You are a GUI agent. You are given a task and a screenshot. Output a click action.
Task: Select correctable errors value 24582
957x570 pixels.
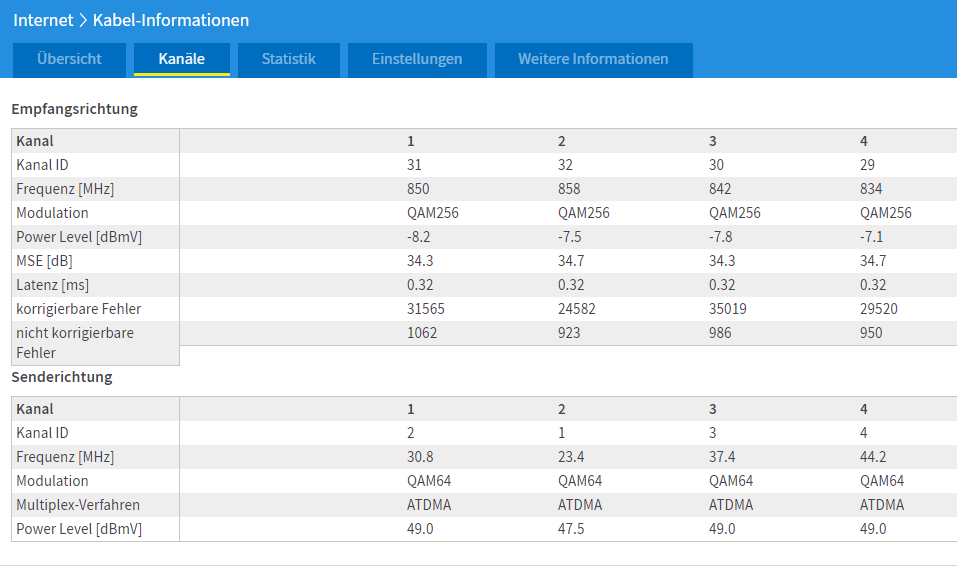point(577,309)
